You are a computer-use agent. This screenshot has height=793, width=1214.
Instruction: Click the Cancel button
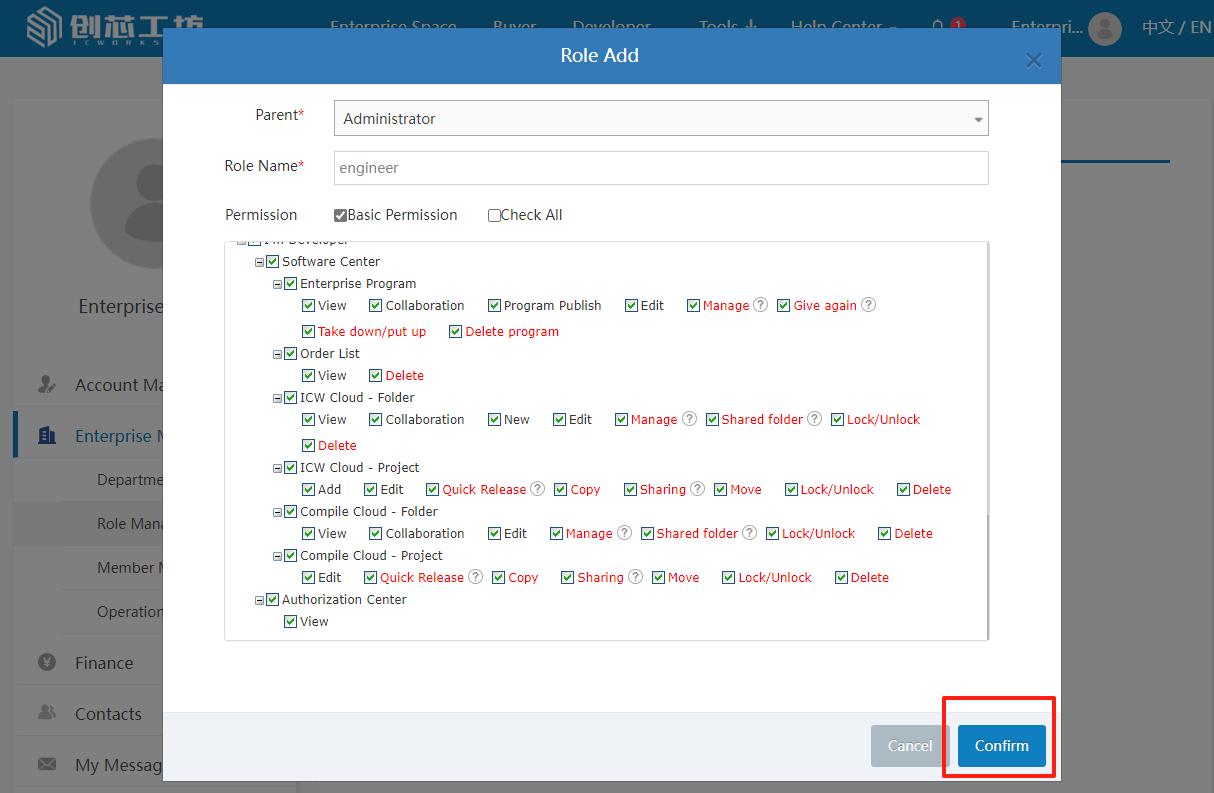tap(910, 746)
